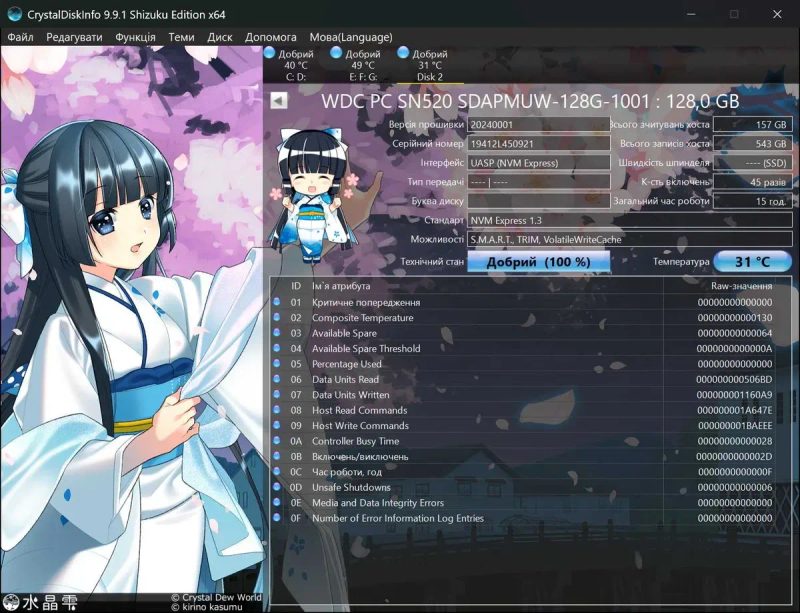Click the health orb above Disk 2
Screen dimensions: 800x613
(403, 53)
